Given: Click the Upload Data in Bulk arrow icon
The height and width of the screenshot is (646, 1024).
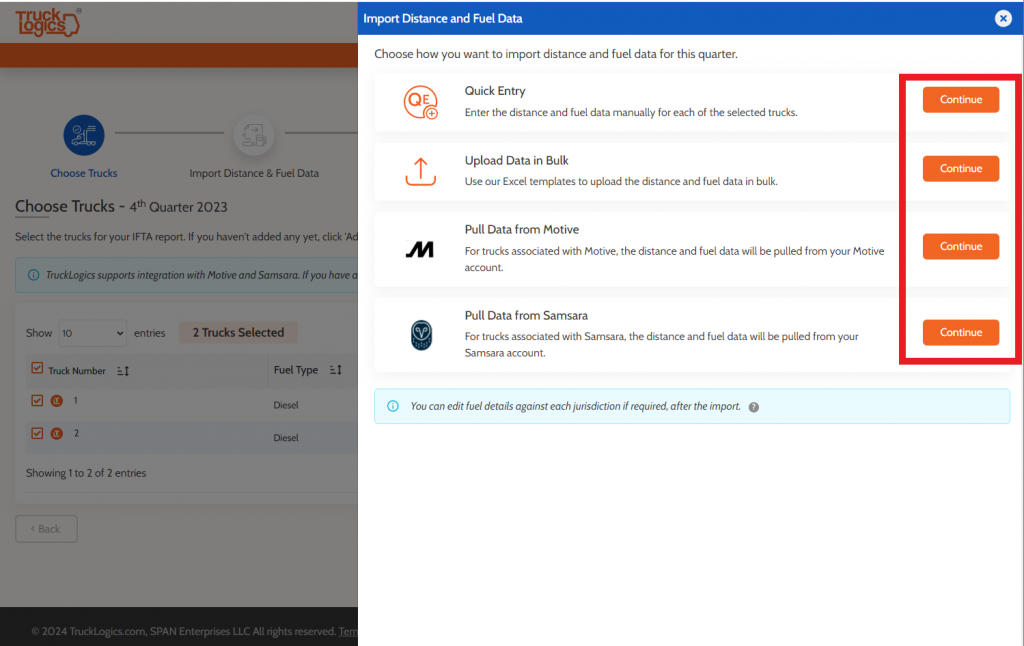Looking at the screenshot, I should click(421, 172).
